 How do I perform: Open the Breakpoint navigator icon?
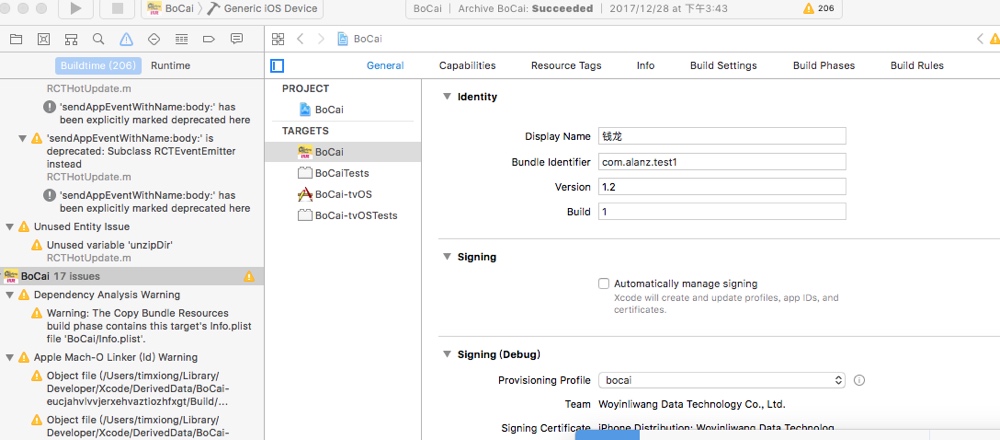[x=209, y=39]
